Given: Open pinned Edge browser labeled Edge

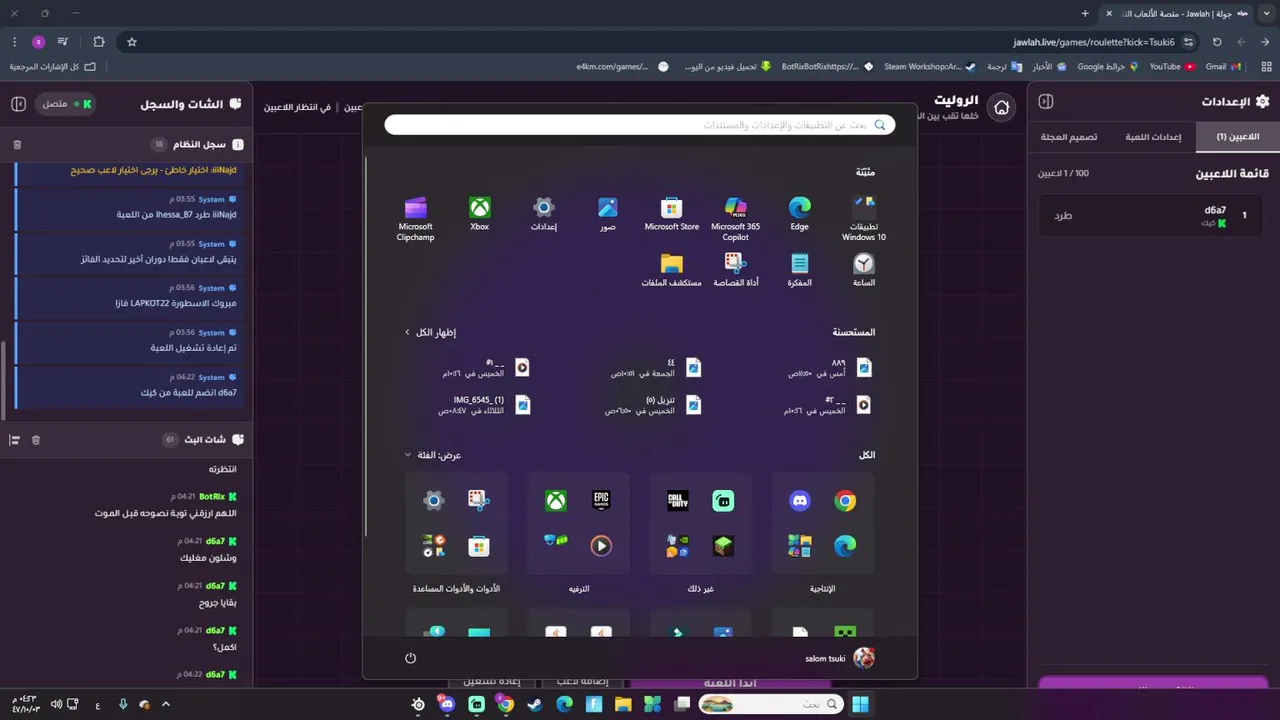Looking at the screenshot, I should click(799, 214).
